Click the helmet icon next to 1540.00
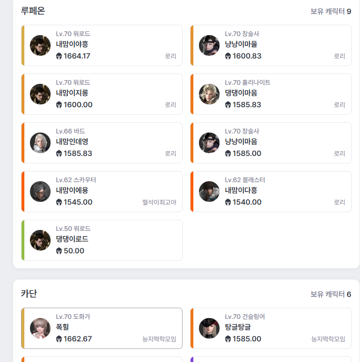 point(228,202)
